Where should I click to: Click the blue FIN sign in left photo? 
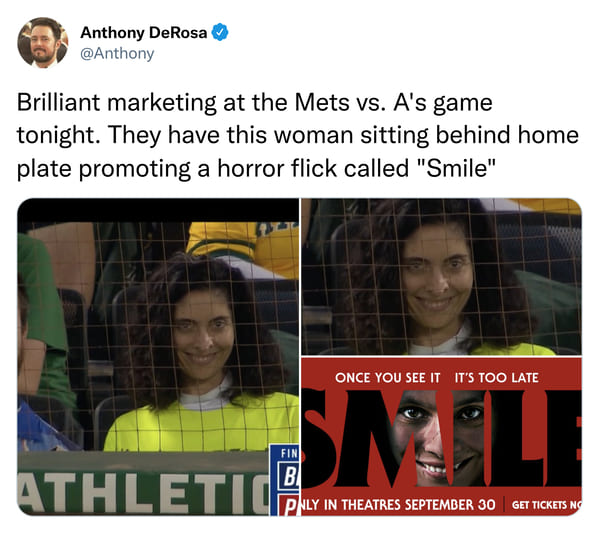[x=285, y=480]
